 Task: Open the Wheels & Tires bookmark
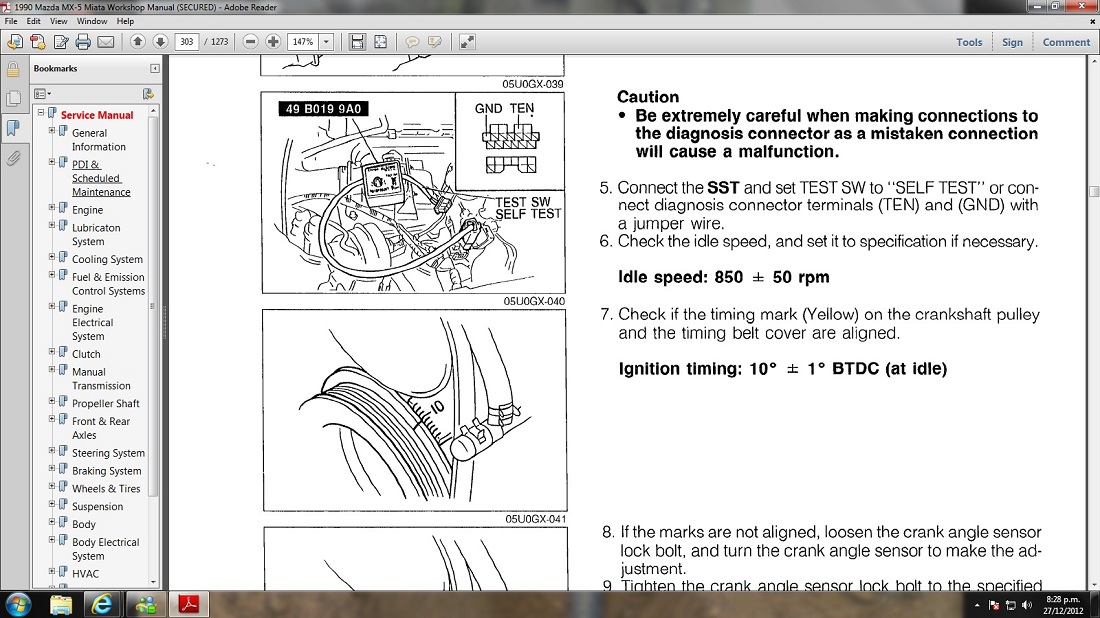[x=106, y=489]
